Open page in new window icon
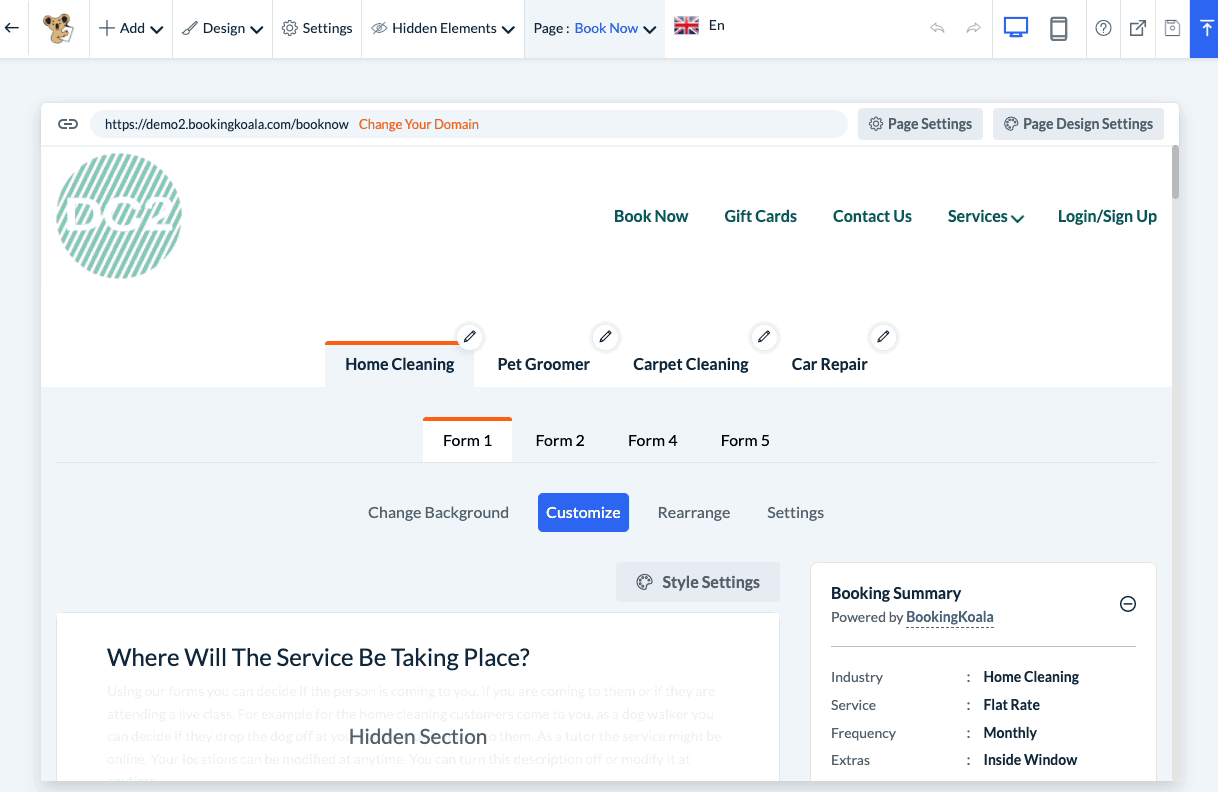The image size is (1218, 792). (x=1138, y=28)
